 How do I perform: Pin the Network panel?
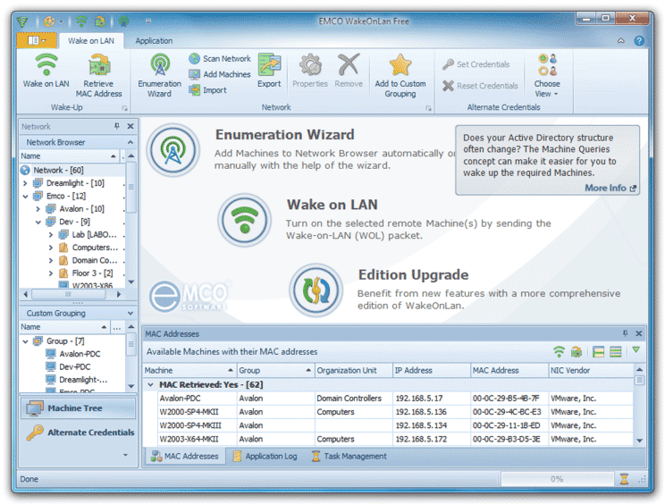pos(117,126)
